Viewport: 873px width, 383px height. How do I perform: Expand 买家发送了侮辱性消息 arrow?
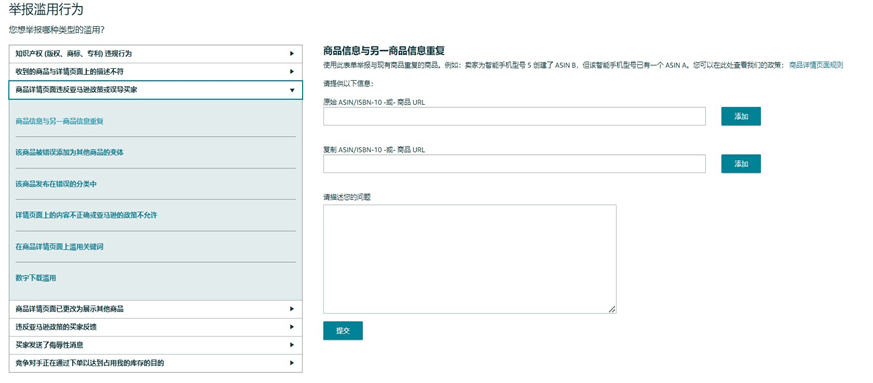[292, 345]
